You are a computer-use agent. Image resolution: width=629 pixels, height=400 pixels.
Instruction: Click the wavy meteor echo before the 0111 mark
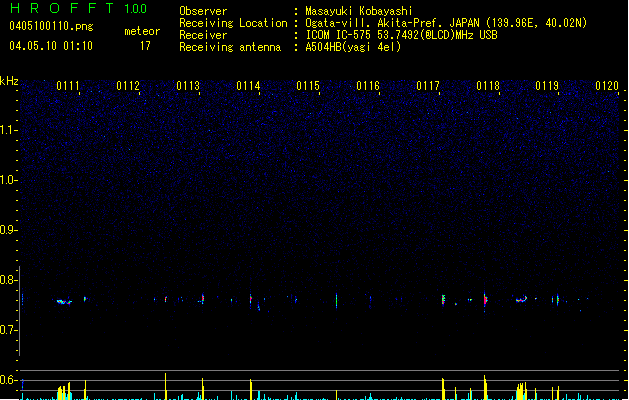point(64,302)
